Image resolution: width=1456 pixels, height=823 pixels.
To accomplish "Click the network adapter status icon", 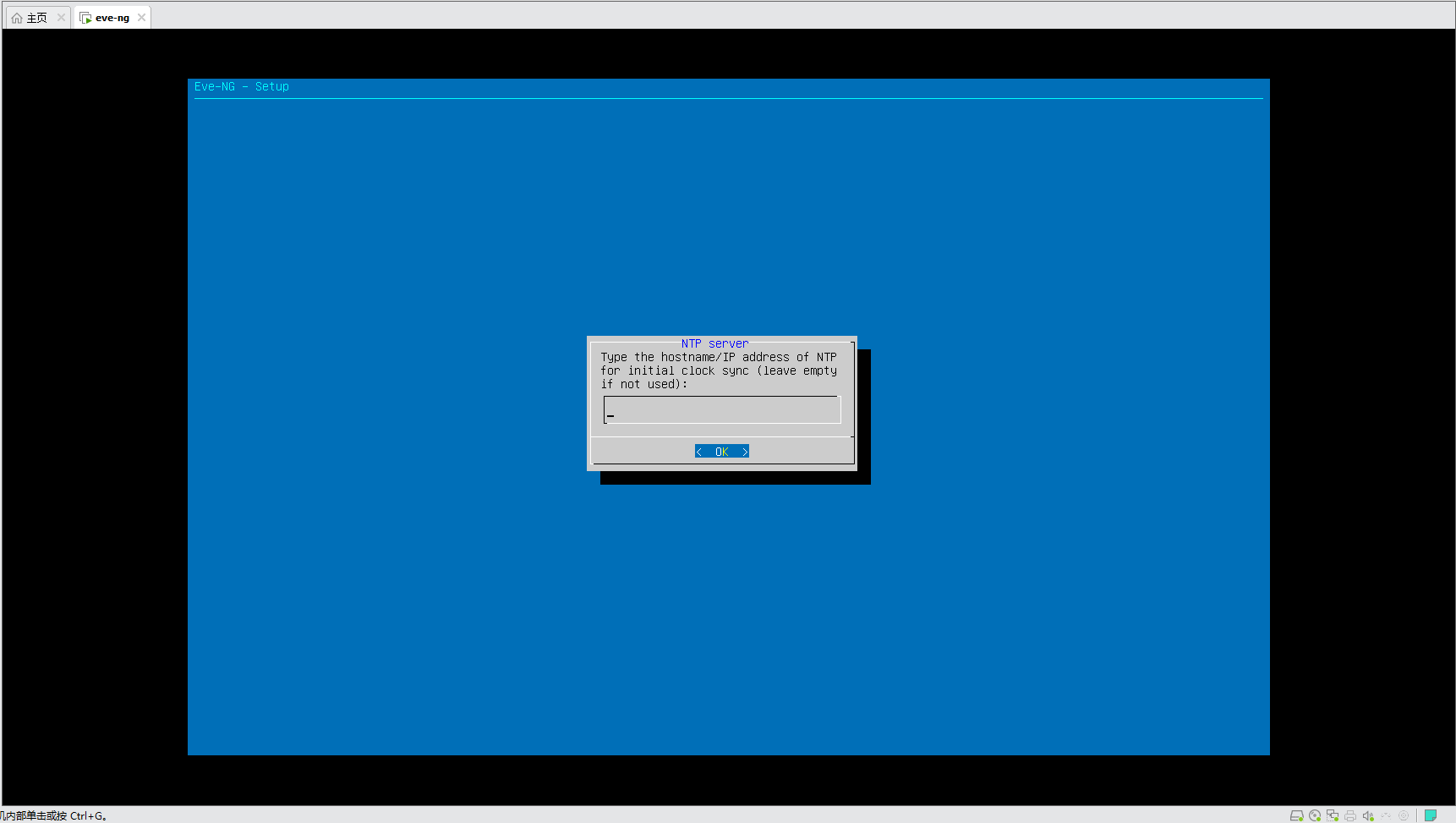I will coord(1333,815).
